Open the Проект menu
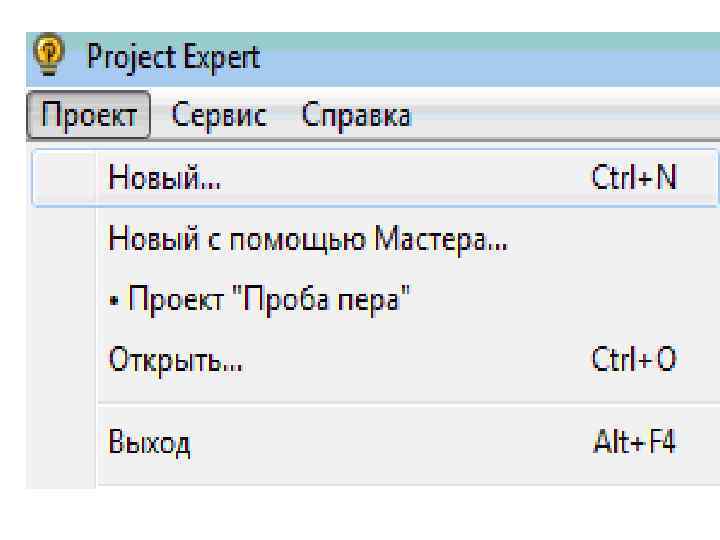The height and width of the screenshot is (540, 720). (88, 116)
